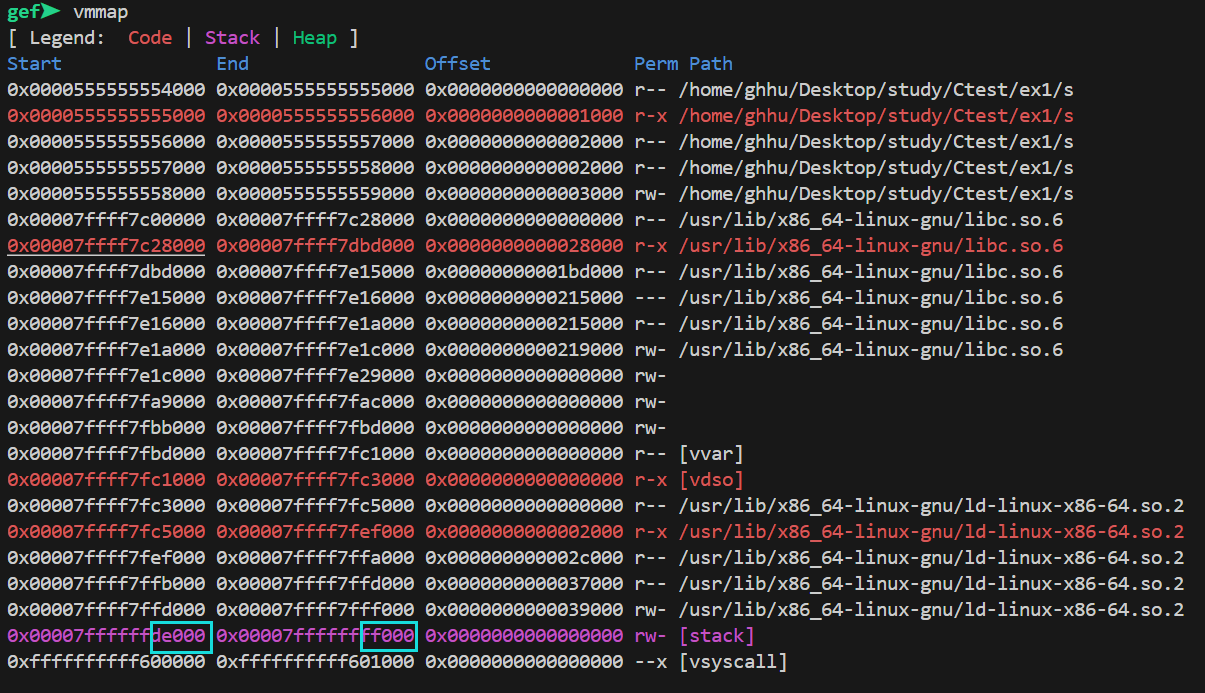Select start address 0x00007ffff7fbb000
The image size is (1205, 693).
[x=106, y=428]
